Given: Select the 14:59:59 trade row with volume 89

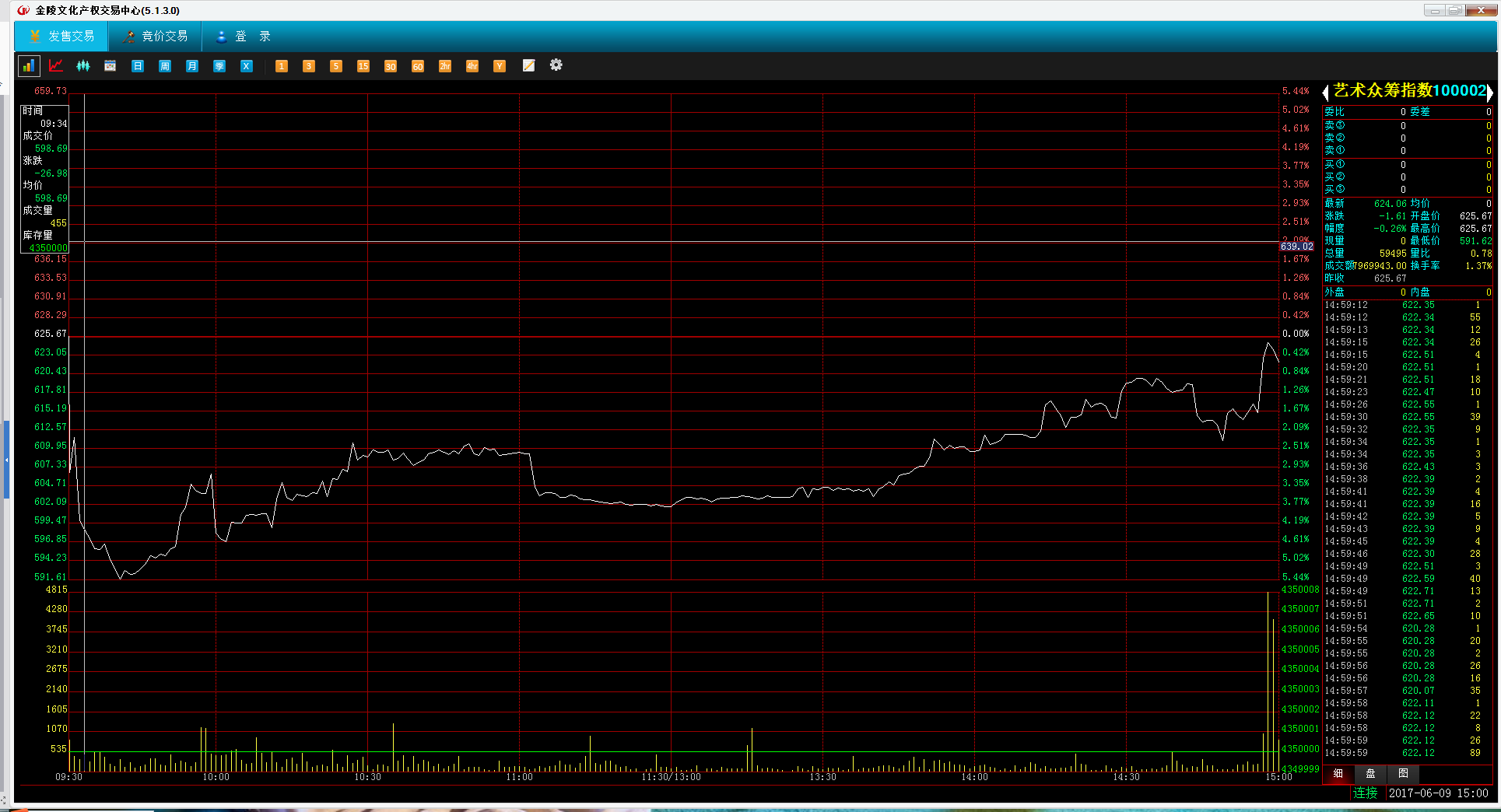Looking at the screenshot, I should pos(1407,753).
